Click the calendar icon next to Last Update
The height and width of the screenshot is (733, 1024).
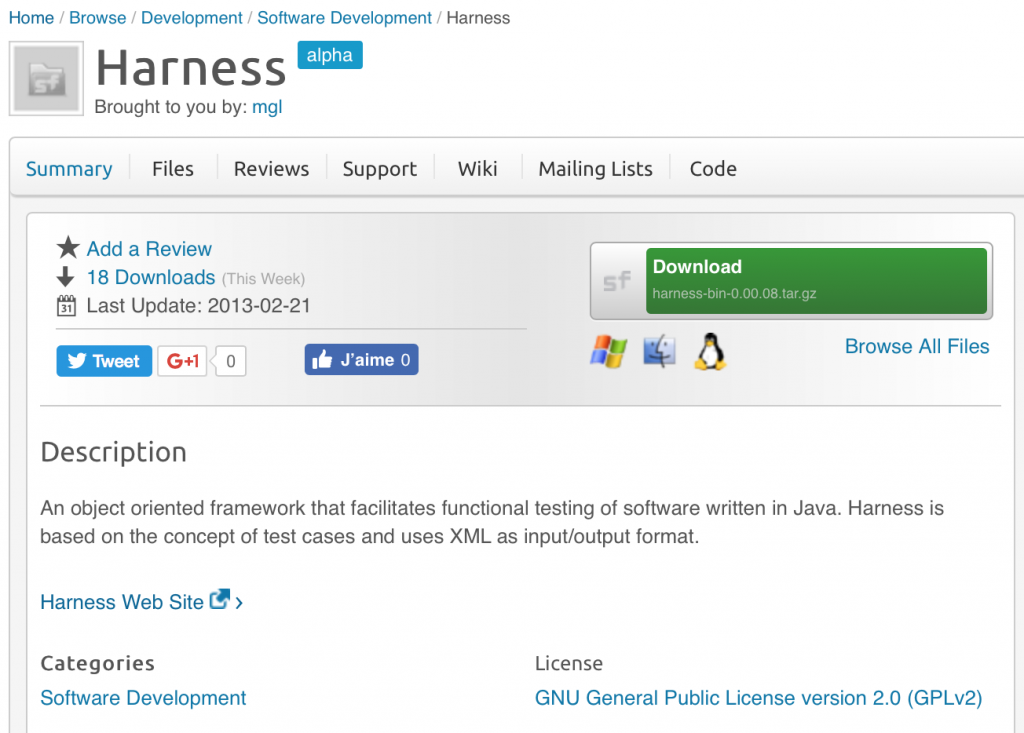pyautogui.click(x=66, y=306)
